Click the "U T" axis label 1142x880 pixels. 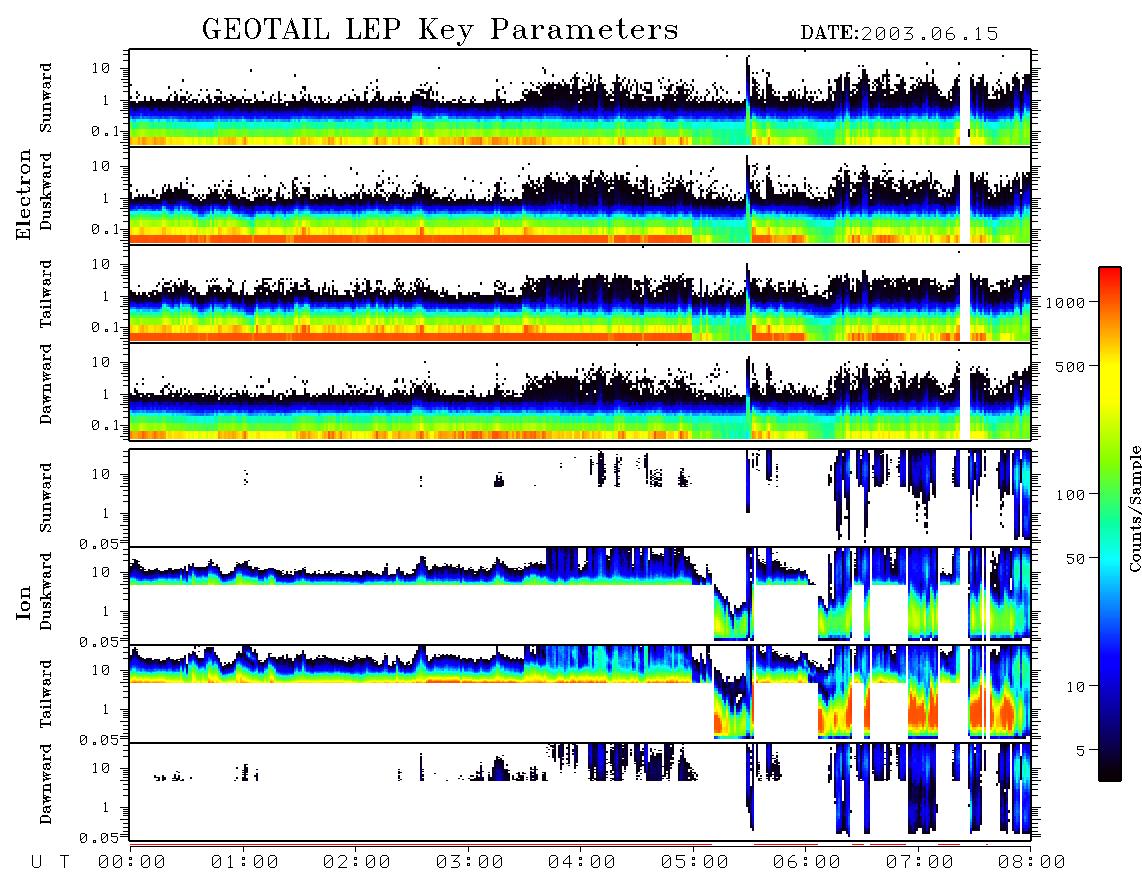pos(50,862)
